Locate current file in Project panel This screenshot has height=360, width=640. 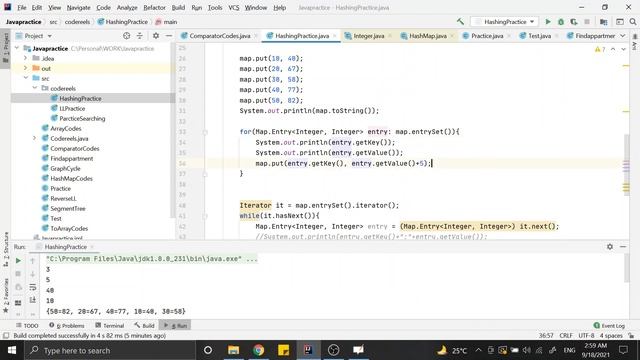tap(127, 36)
